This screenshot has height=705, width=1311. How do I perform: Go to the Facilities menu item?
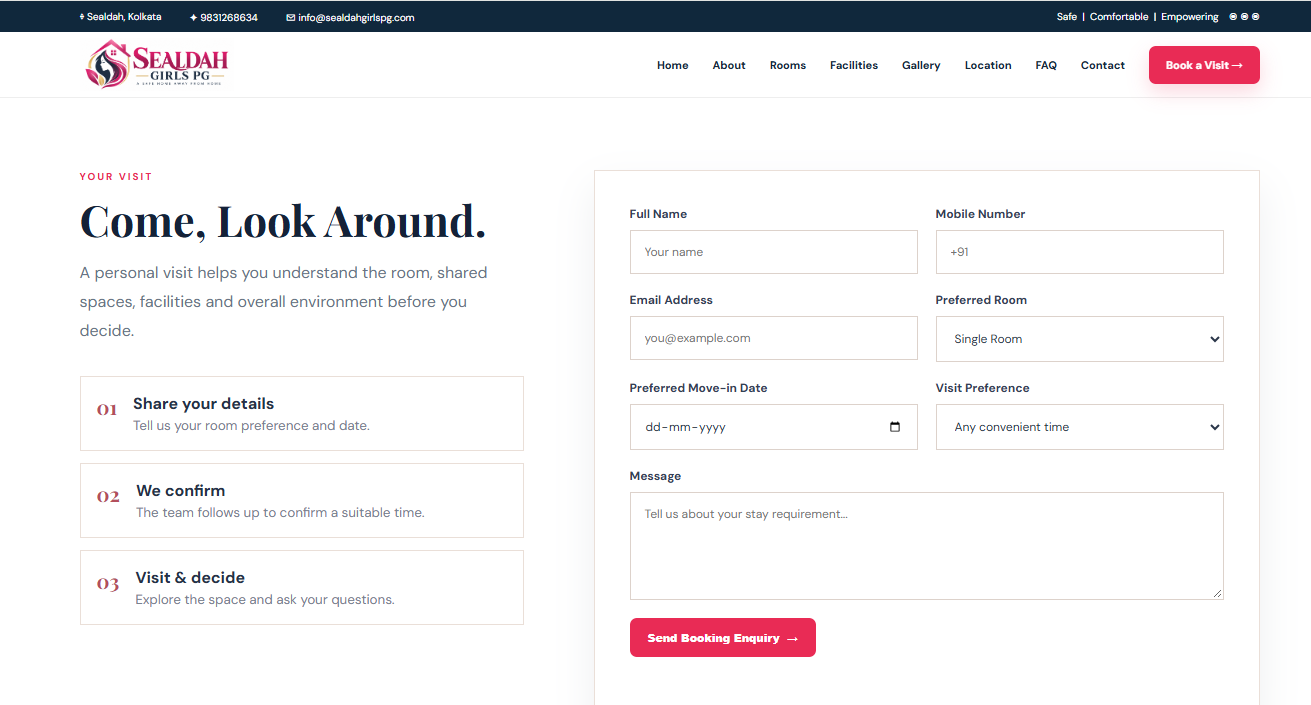click(854, 65)
